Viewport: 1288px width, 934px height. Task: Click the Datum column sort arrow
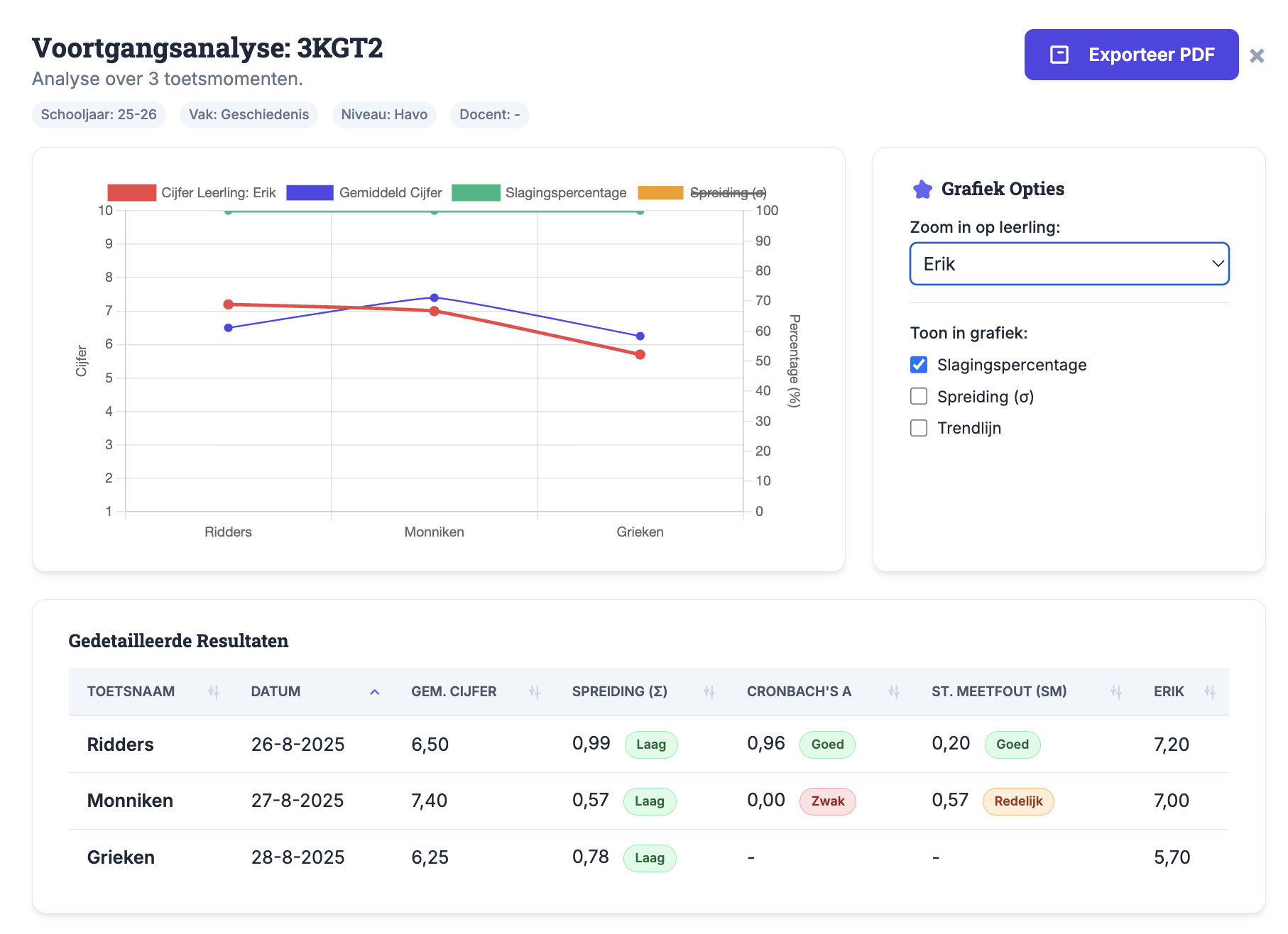click(x=374, y=692)
